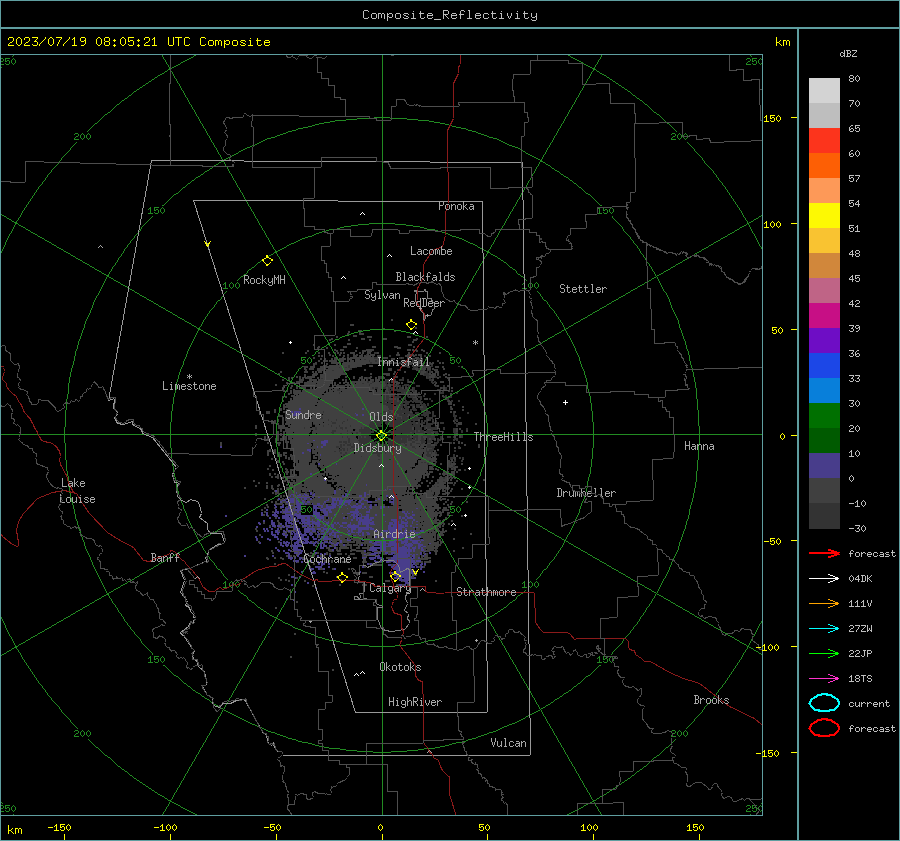This screenshot has width=900, height=841.
Task: Click the red forecast ellipse legend icon
Action: tap(824, 728)
